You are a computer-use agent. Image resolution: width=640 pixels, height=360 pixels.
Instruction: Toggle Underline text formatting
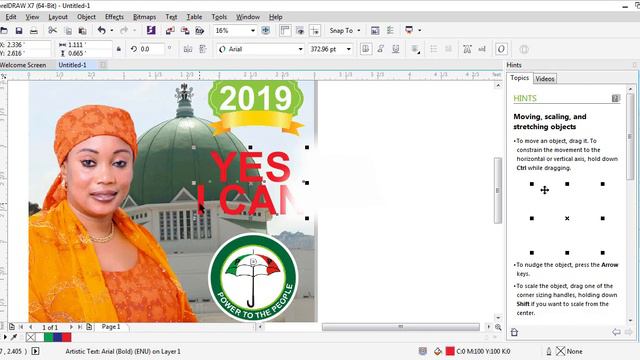point(396,49)
